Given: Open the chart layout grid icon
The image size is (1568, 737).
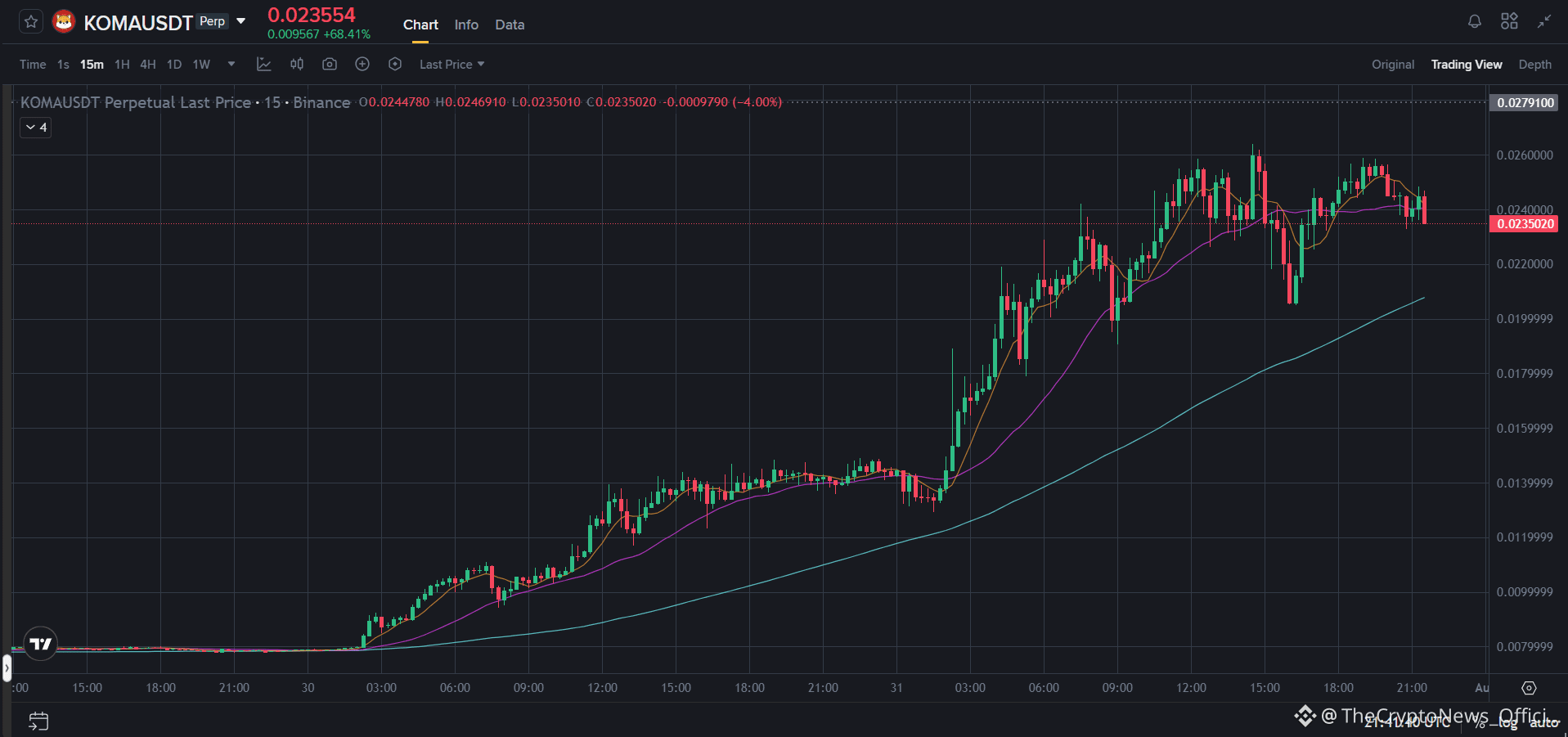Looking at the screenshot, I should (1510, 22).
